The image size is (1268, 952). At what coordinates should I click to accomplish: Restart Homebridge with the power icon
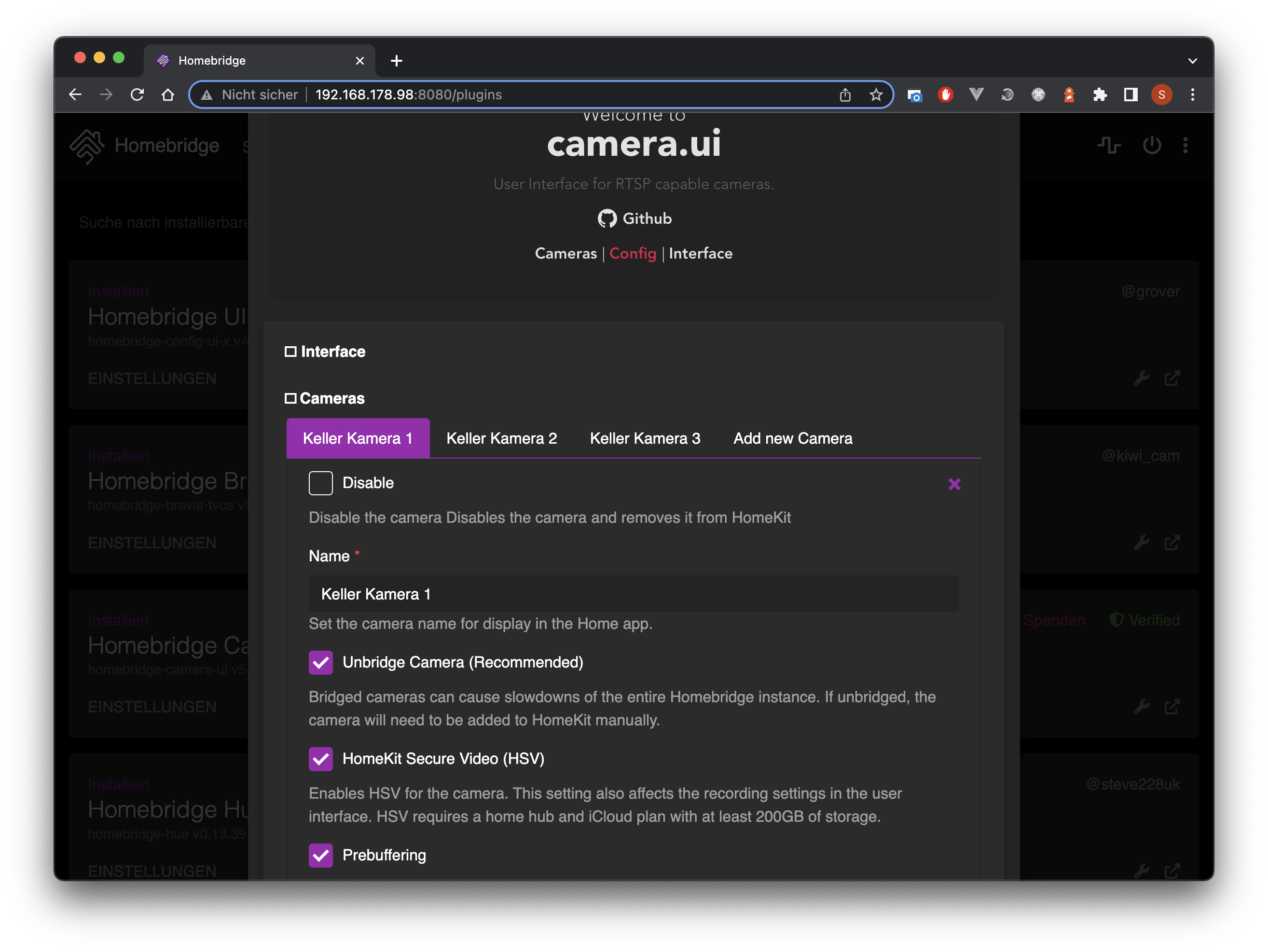pyautogui.click(x=1152, y=146)
